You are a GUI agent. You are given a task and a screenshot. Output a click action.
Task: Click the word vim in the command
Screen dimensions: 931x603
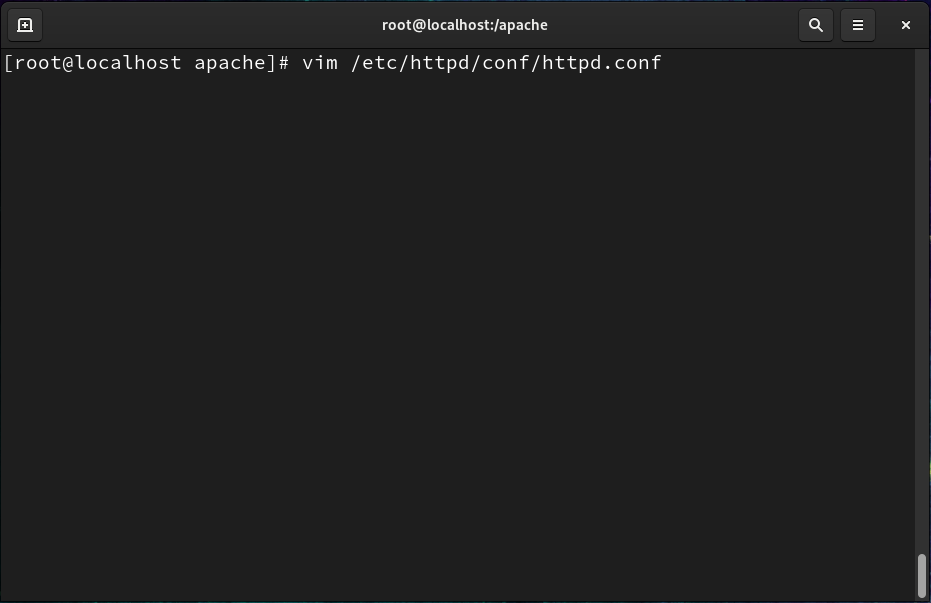pyautogui.click(x=320, y=63)
